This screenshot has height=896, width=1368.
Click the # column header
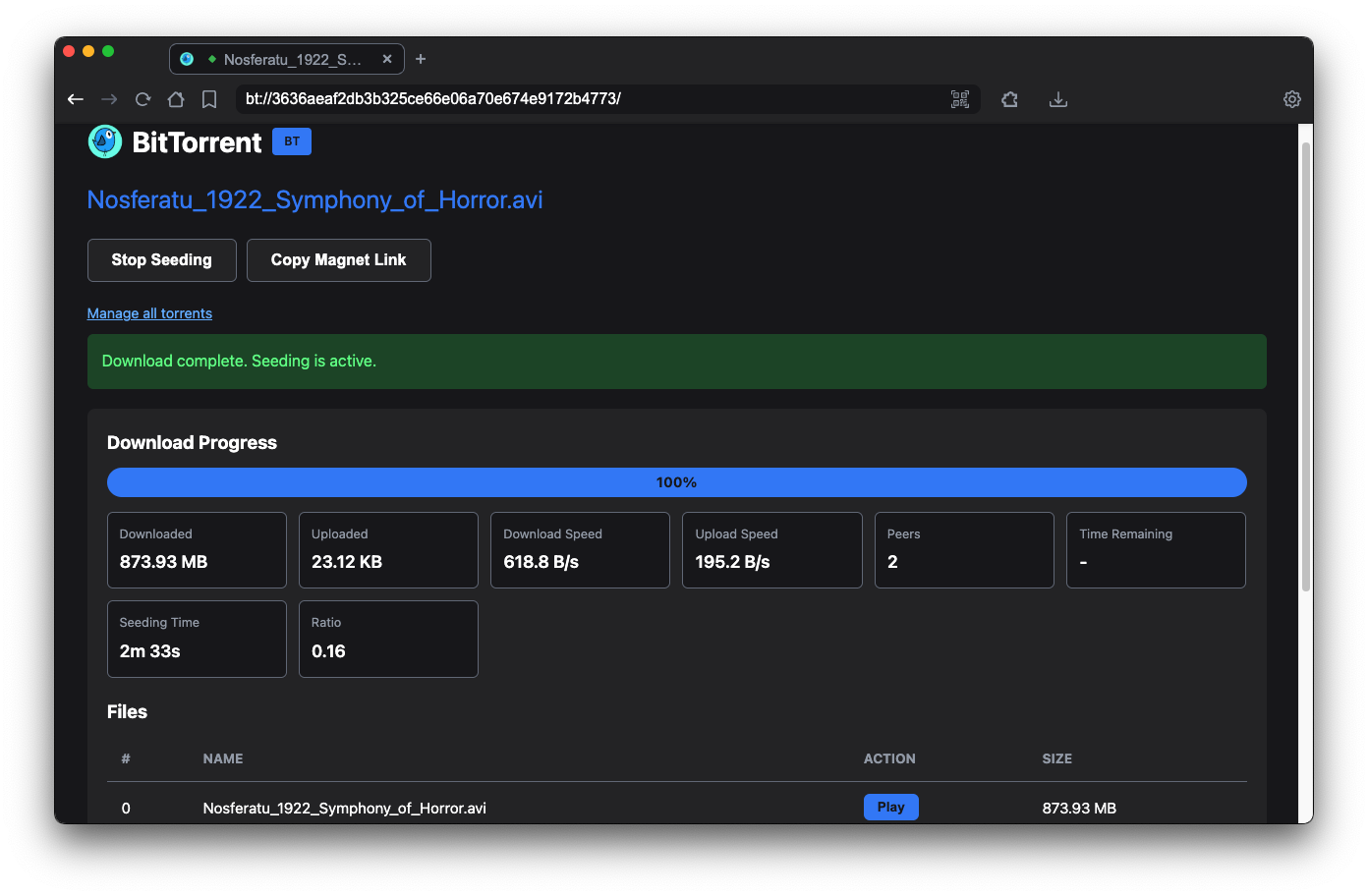click(126, 759)
